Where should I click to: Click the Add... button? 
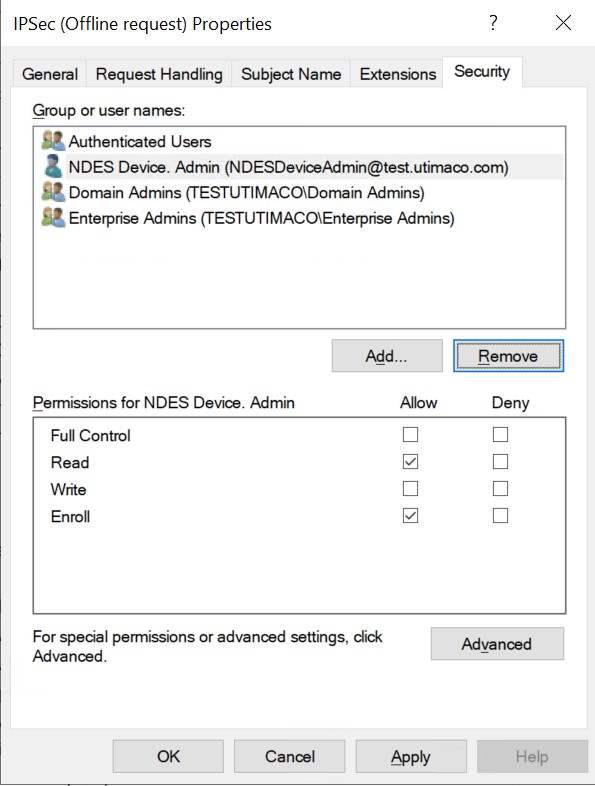(387, 356)
